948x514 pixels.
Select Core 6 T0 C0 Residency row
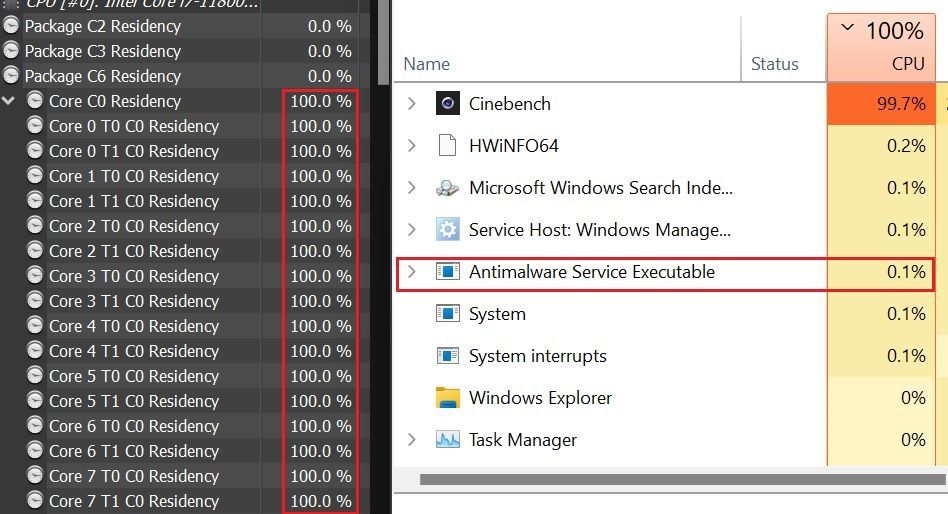pyautogui.click(x=186, y=426)
